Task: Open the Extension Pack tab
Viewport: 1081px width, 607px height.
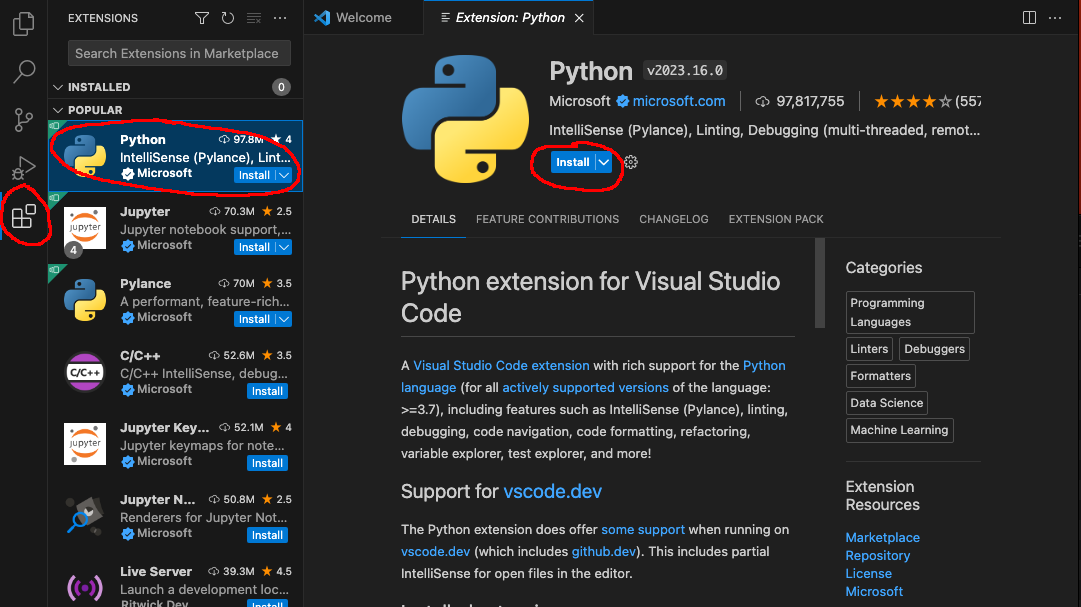Action: [776, 219]
